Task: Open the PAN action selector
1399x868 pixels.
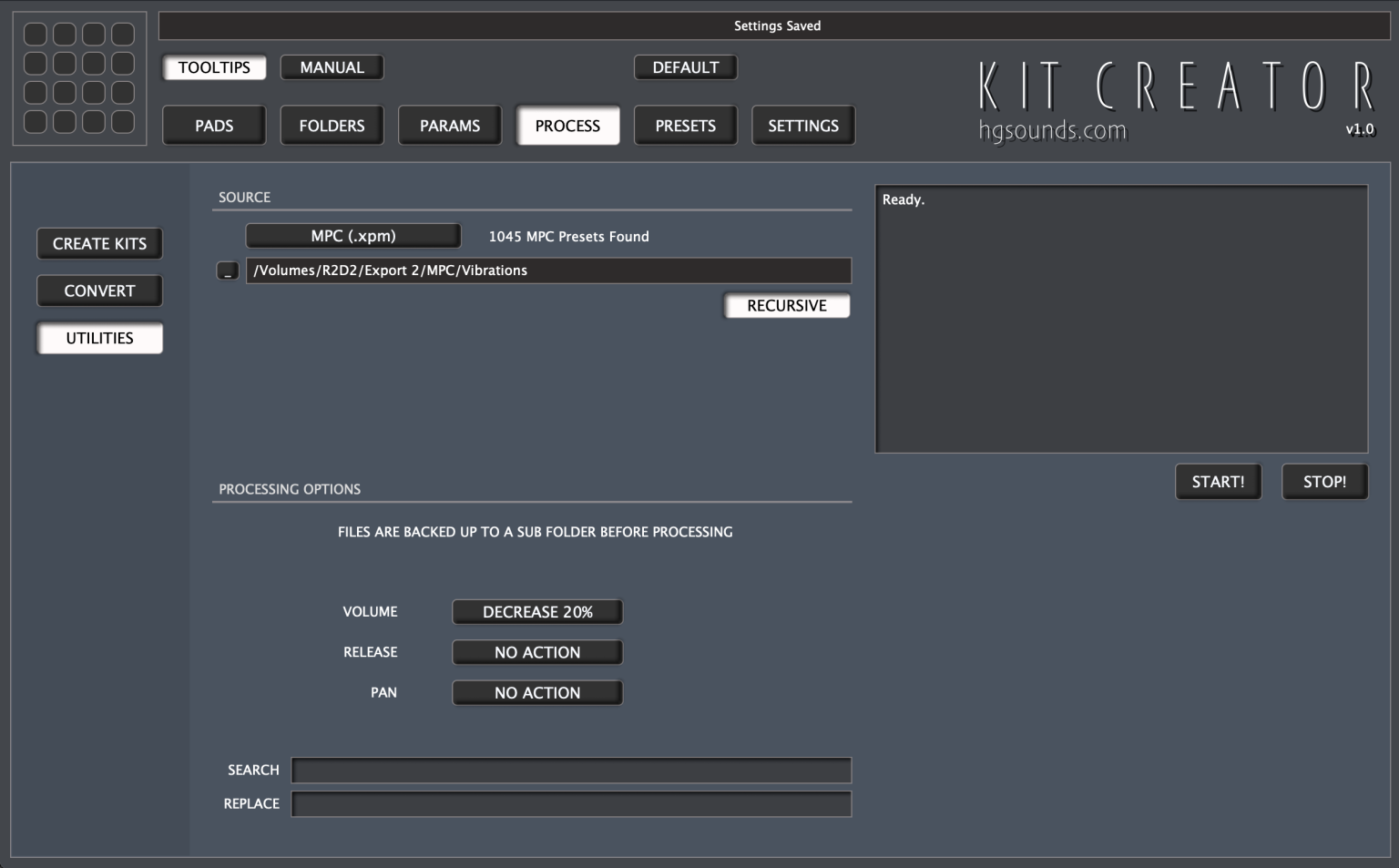Action: pyautogui.click(x=536, y=692)
